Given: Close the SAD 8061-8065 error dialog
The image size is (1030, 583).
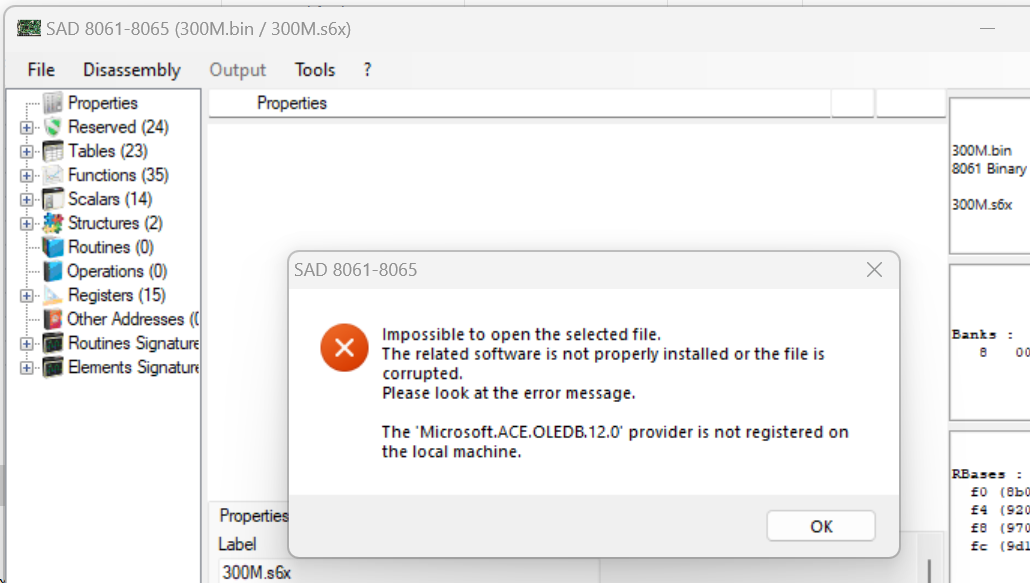Looking at the screenshot, I should [874, 270].
